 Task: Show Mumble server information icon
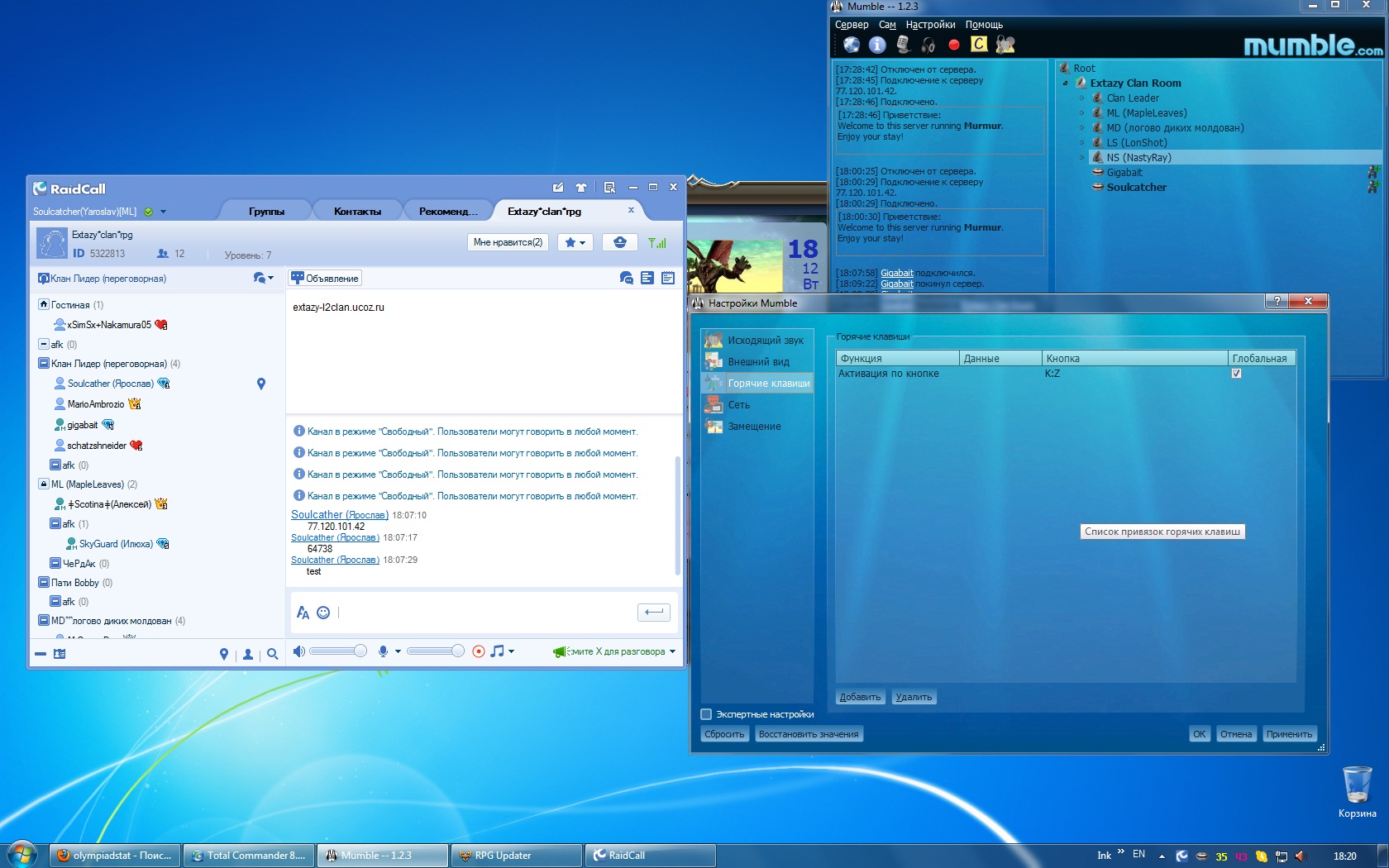[x=877, y=45]
